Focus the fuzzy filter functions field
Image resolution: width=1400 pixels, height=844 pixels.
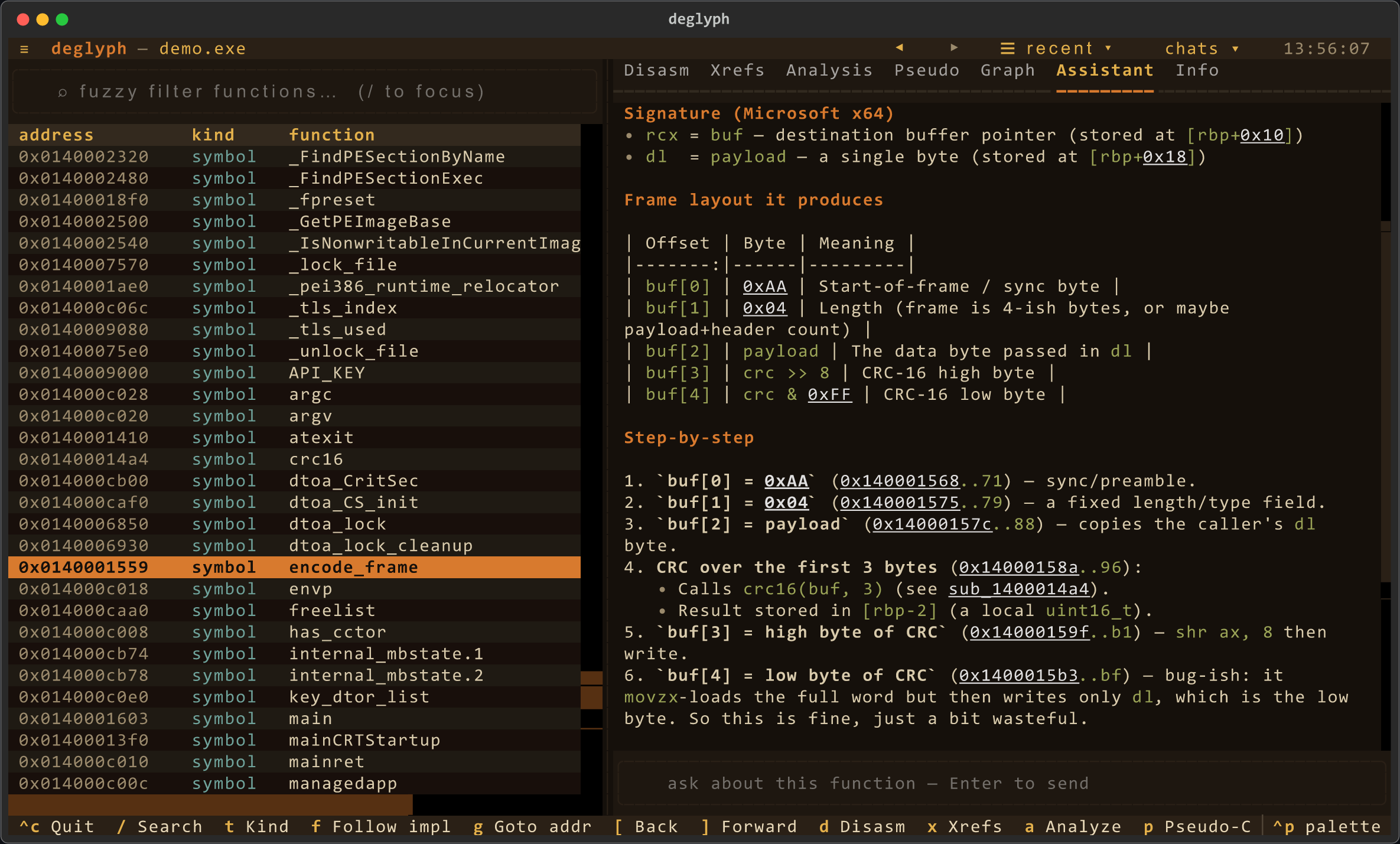[305, 92]
